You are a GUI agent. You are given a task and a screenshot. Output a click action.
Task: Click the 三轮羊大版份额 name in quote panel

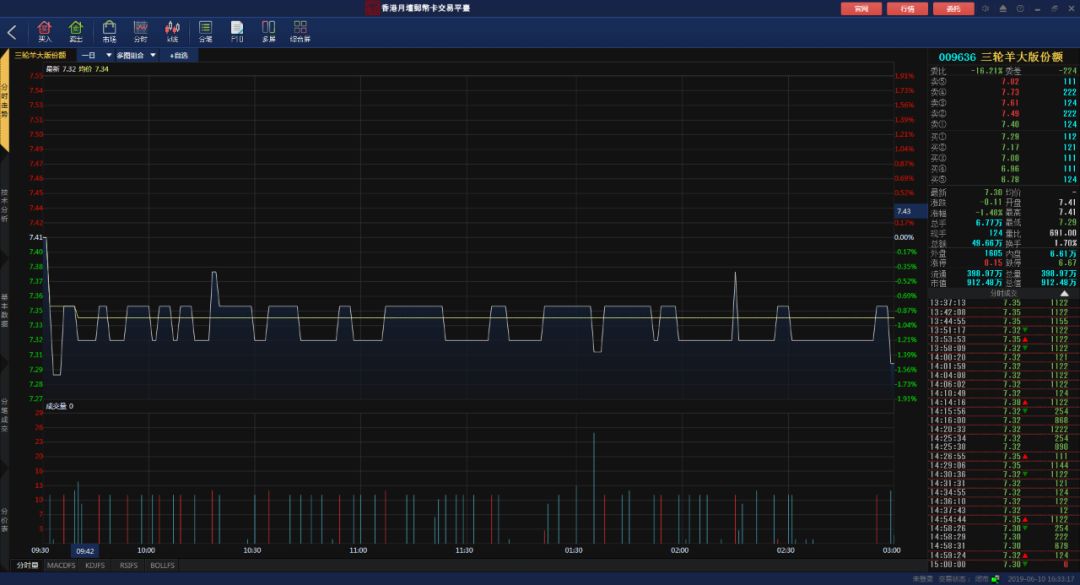click(x=1021, y=57)
